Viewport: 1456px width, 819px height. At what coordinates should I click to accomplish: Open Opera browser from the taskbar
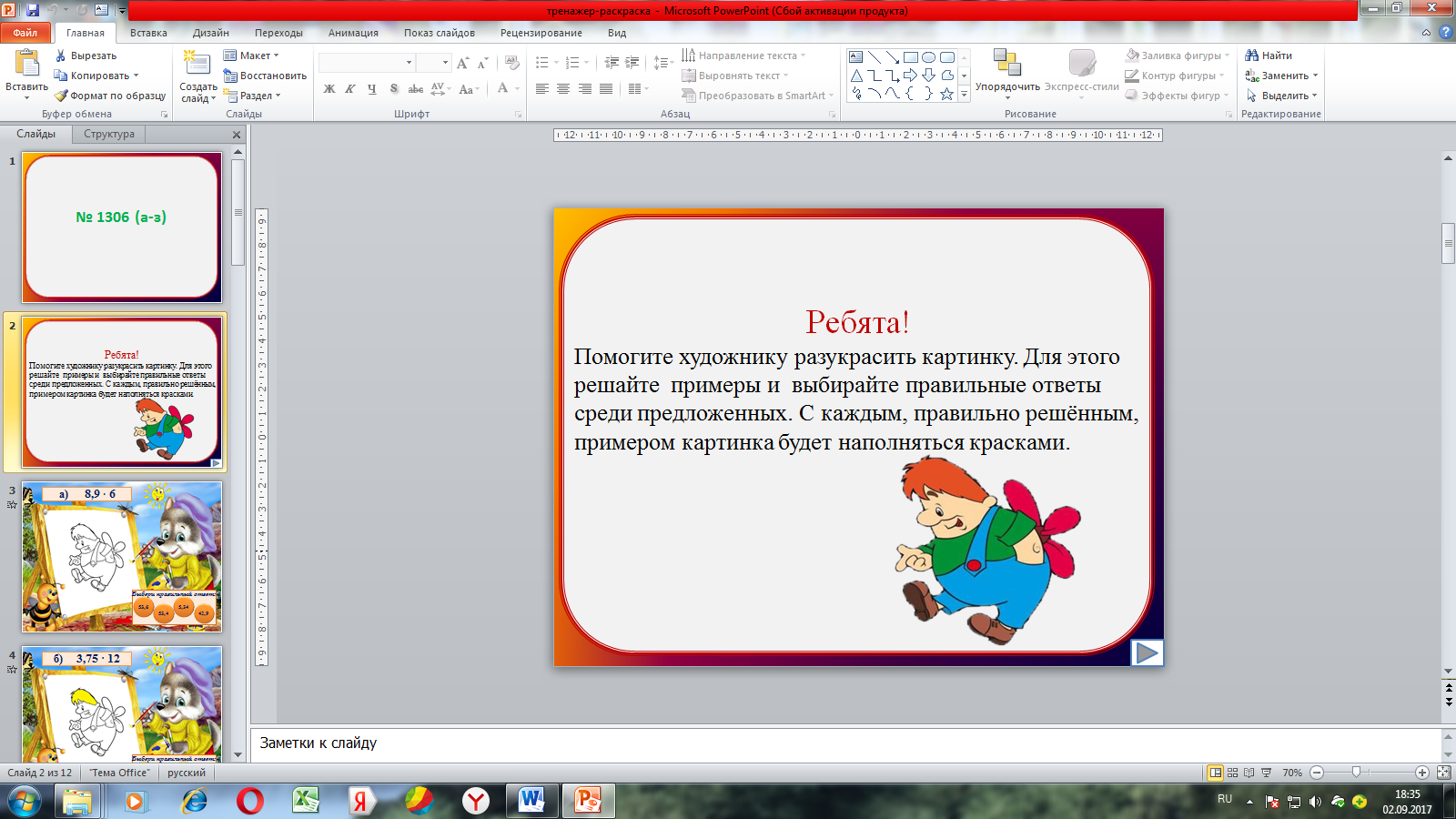tap(249, 801)
